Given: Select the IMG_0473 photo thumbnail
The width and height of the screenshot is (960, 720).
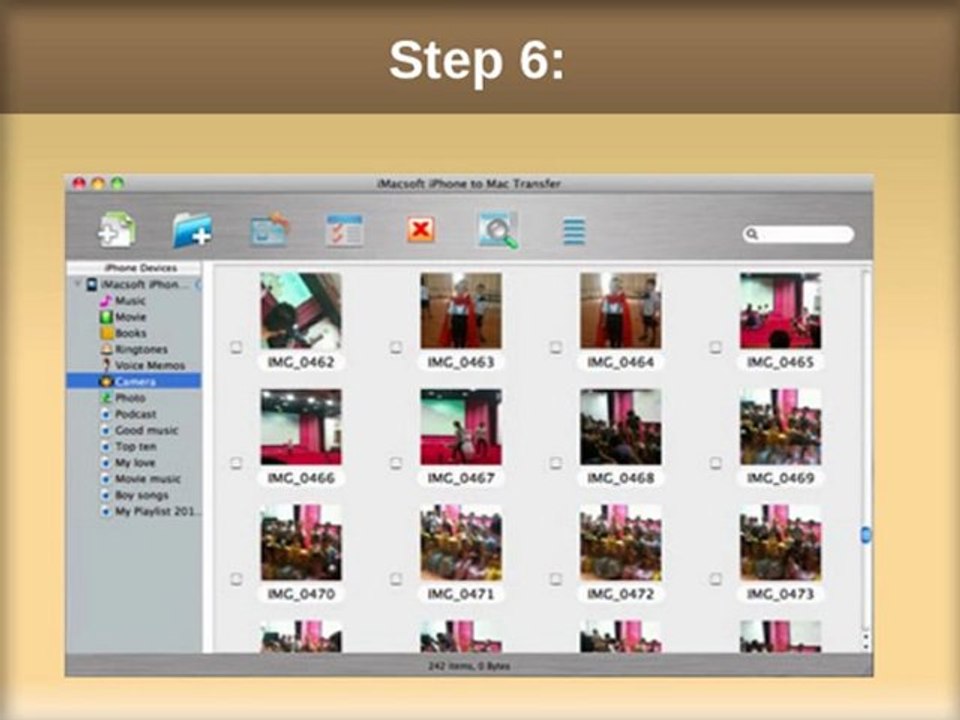Looking at the screenshot, I should pyautogui.click(x=780, y=542).
